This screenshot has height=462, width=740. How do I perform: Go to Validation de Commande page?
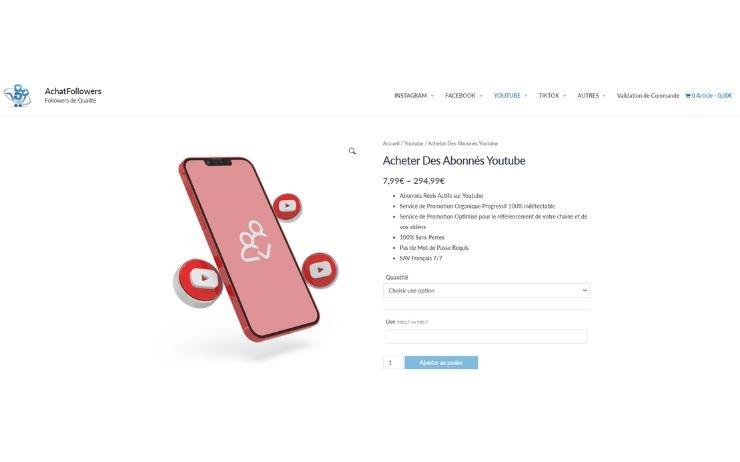648,96
